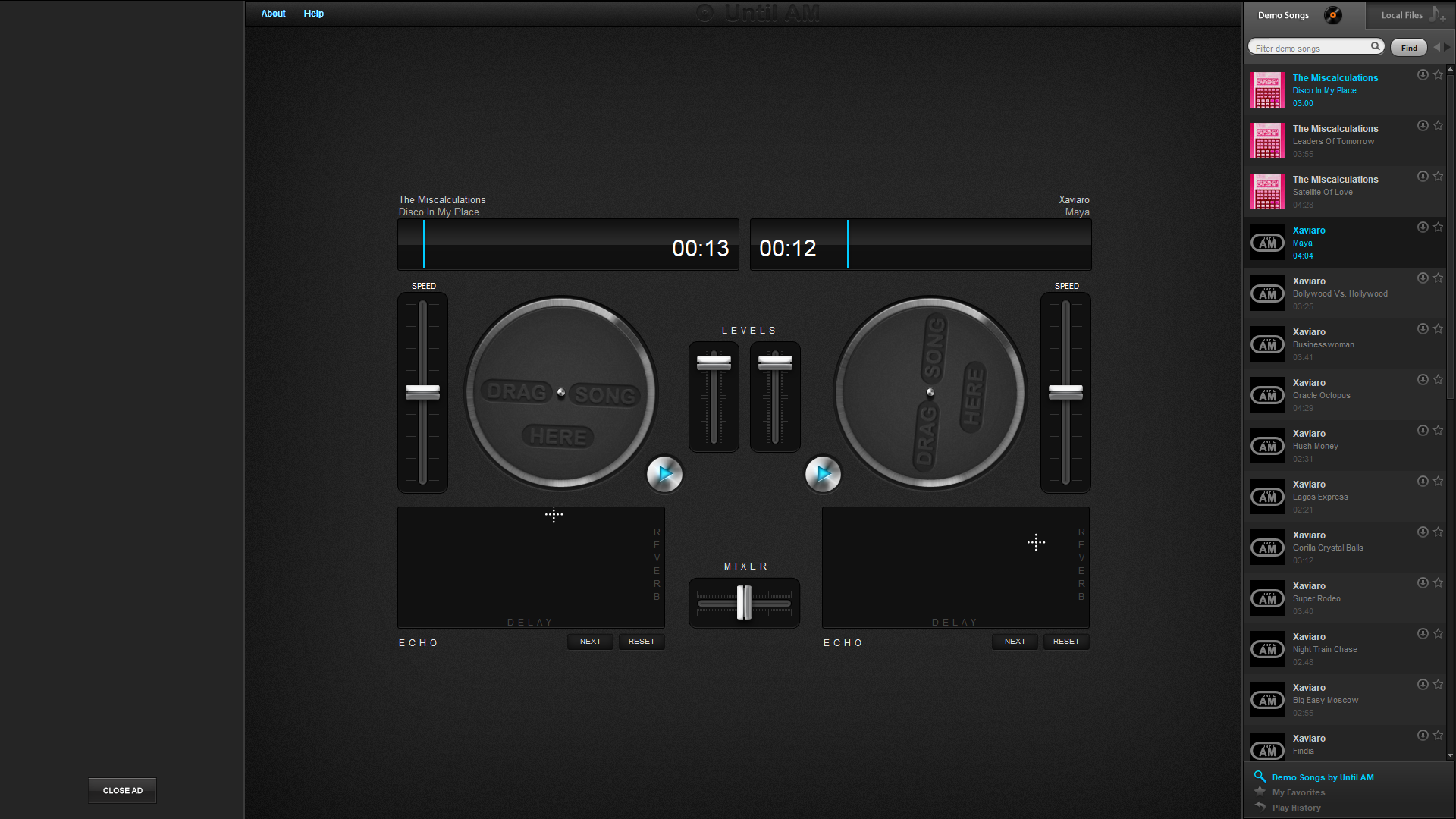Click the left echo effect pad
Viewport: 1456px width, 819px height.
click(531, 567)
